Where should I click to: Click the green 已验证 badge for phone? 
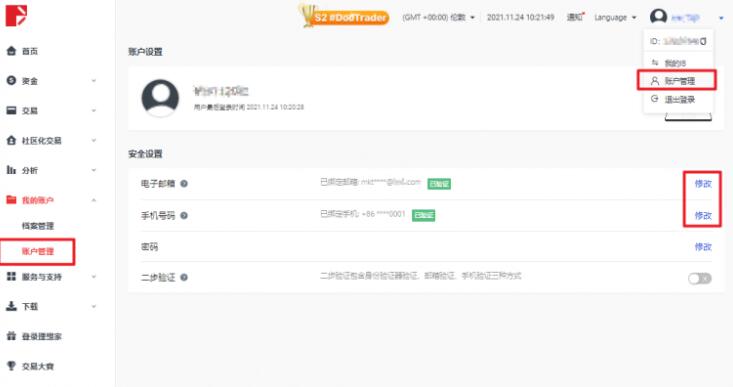(x=423, y=215)
